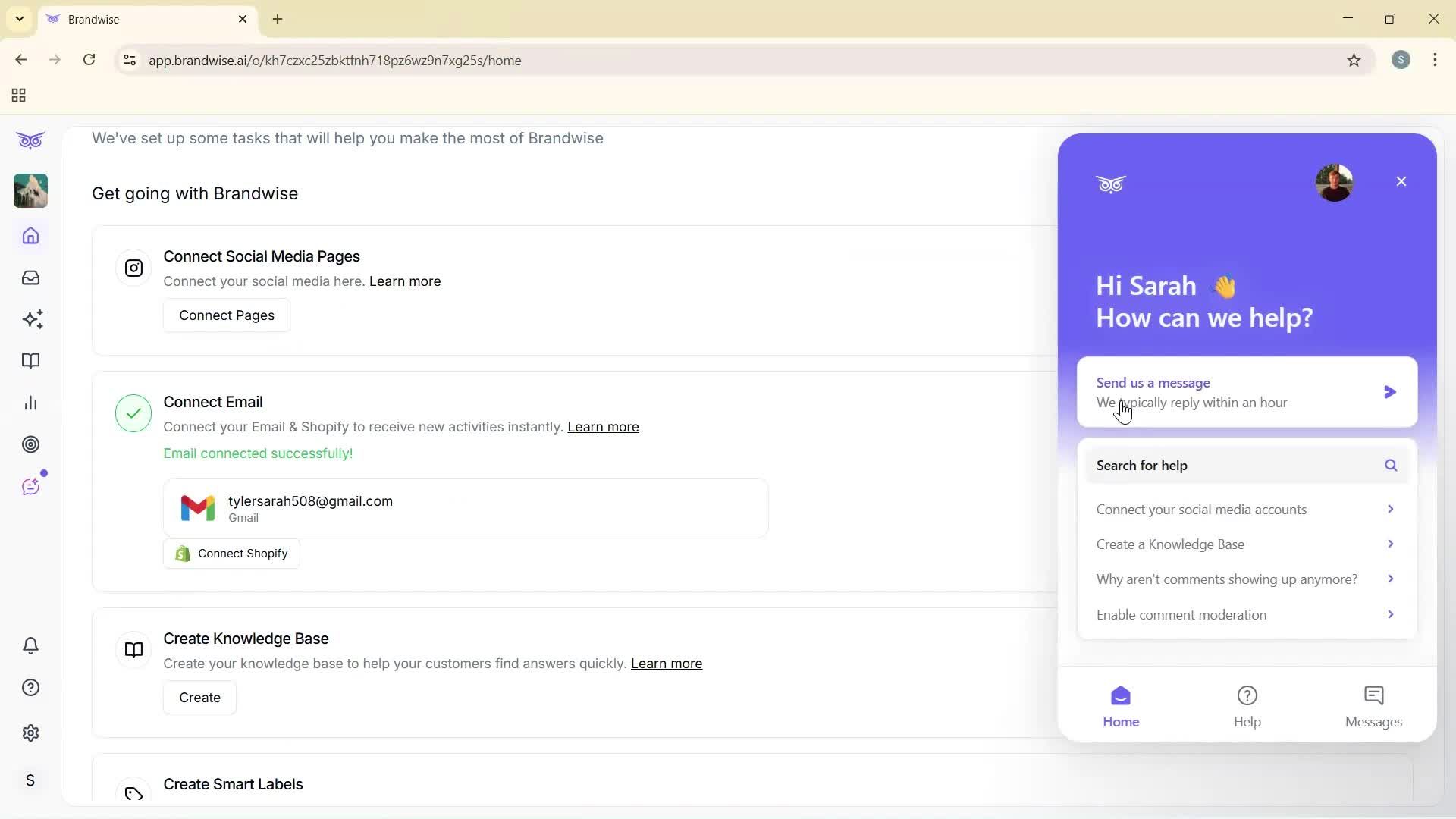This screenshot has width=1456, height=819.
Task: Open the Knowledge Base book icon in sidebar
Action: pos(30,361)
